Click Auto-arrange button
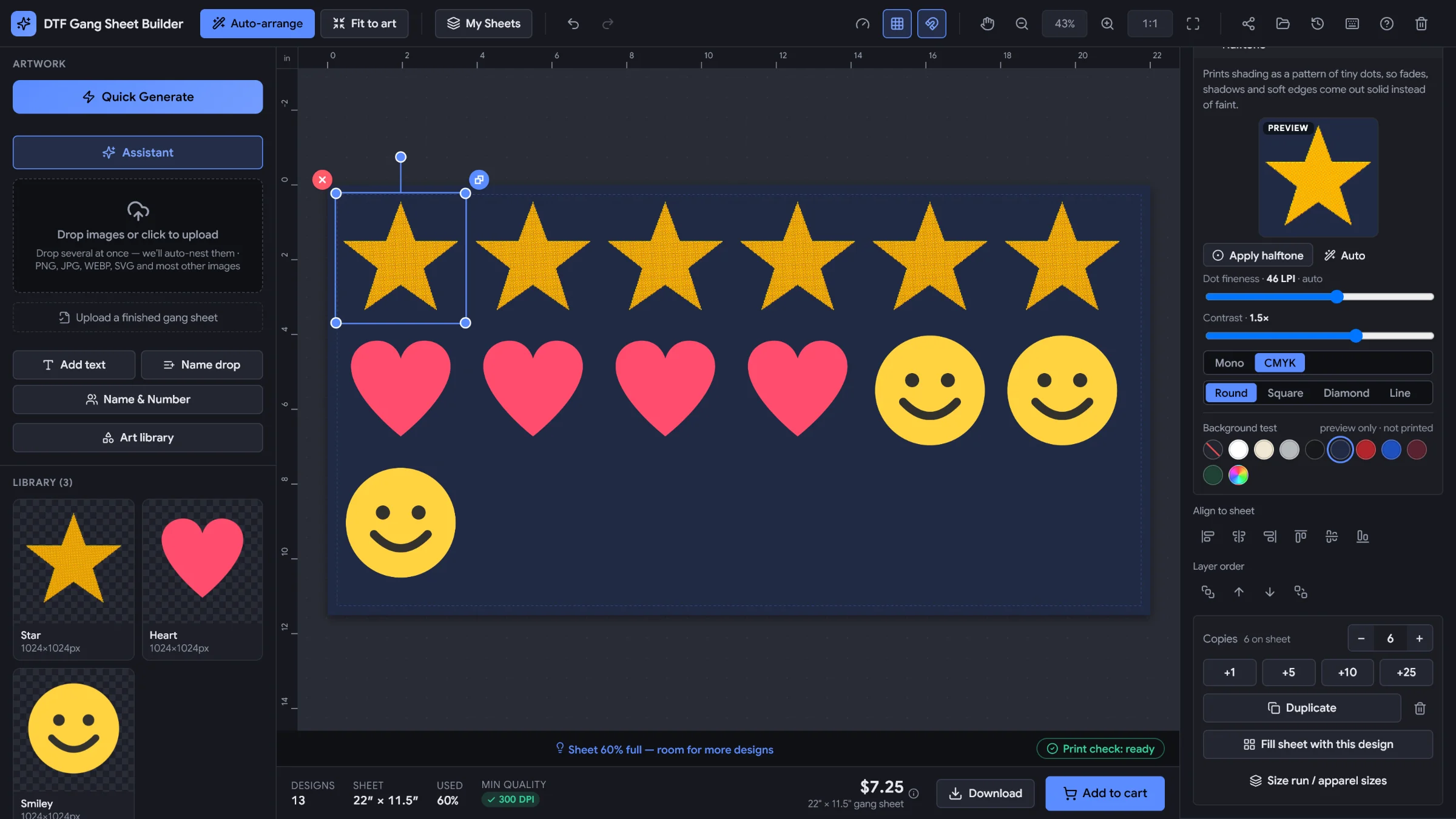Viewport: 1456px width, 819px height. click(257, 24)
